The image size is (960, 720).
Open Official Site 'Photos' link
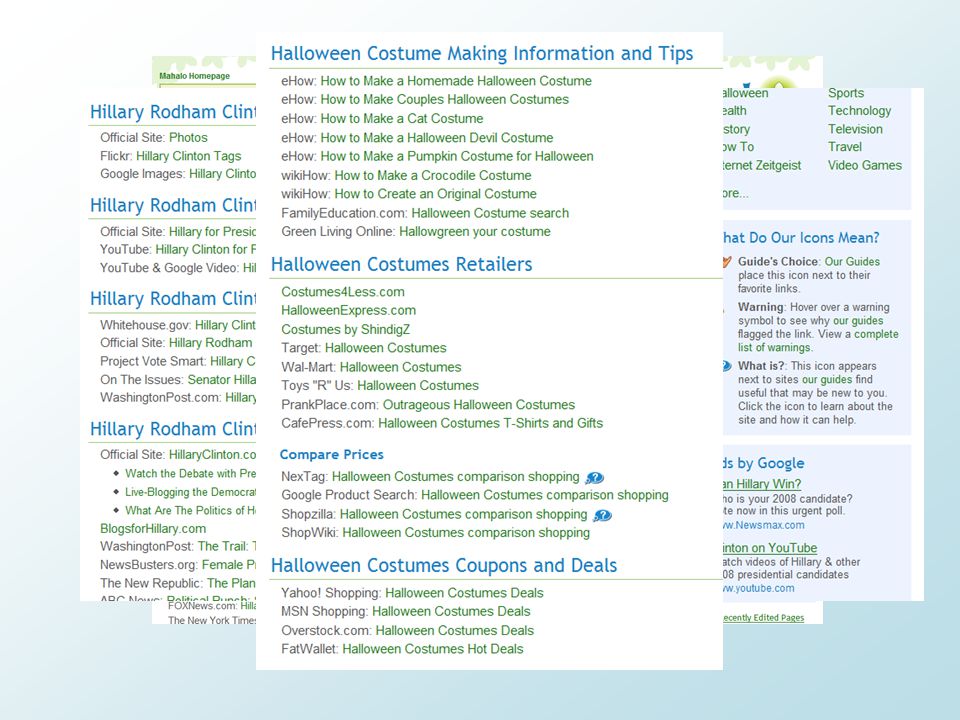coord(188,138)
